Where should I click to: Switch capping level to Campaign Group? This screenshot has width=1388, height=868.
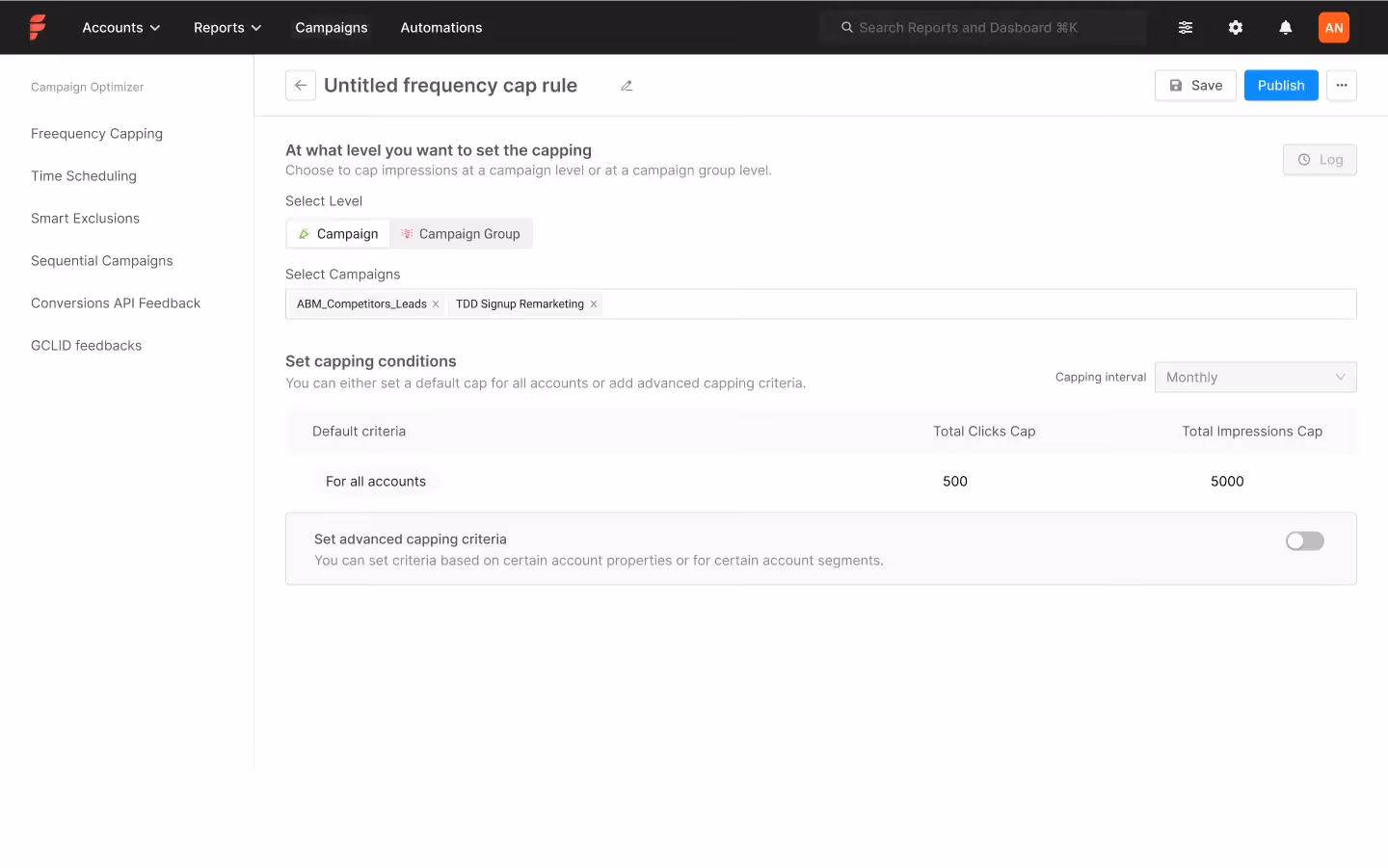point(462,233)
